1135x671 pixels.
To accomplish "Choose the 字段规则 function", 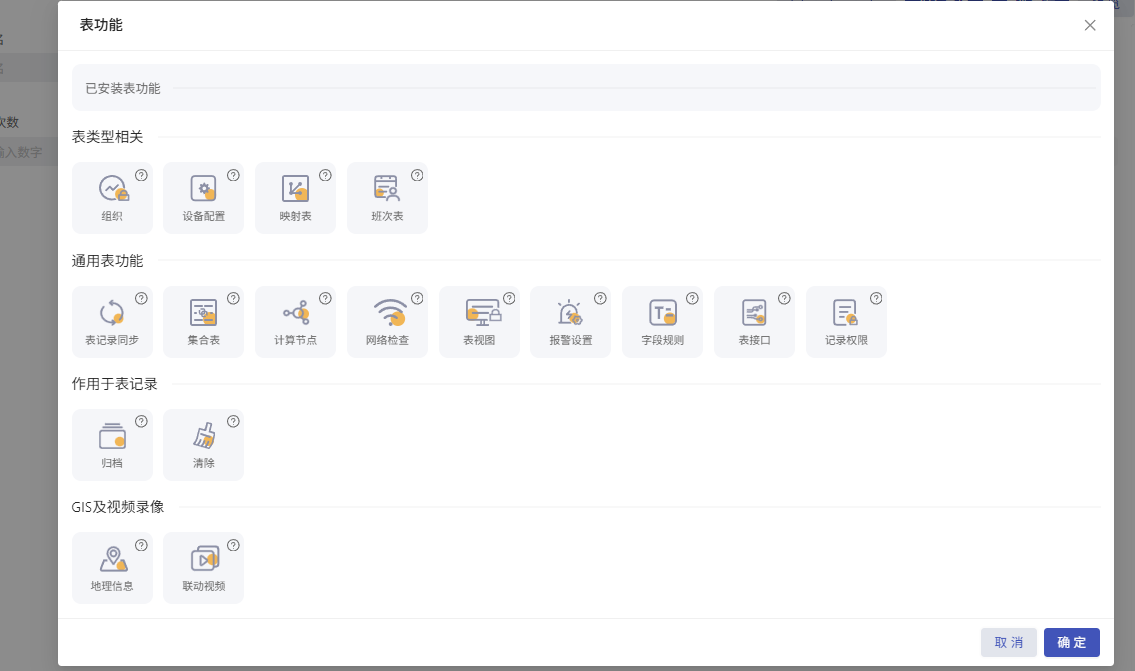I will (x=663, y=313).
